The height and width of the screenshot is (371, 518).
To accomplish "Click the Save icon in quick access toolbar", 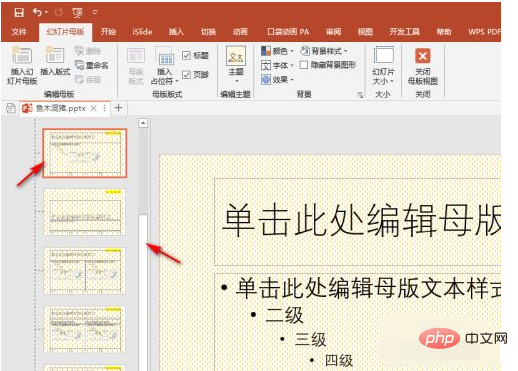I will (19, 12).
